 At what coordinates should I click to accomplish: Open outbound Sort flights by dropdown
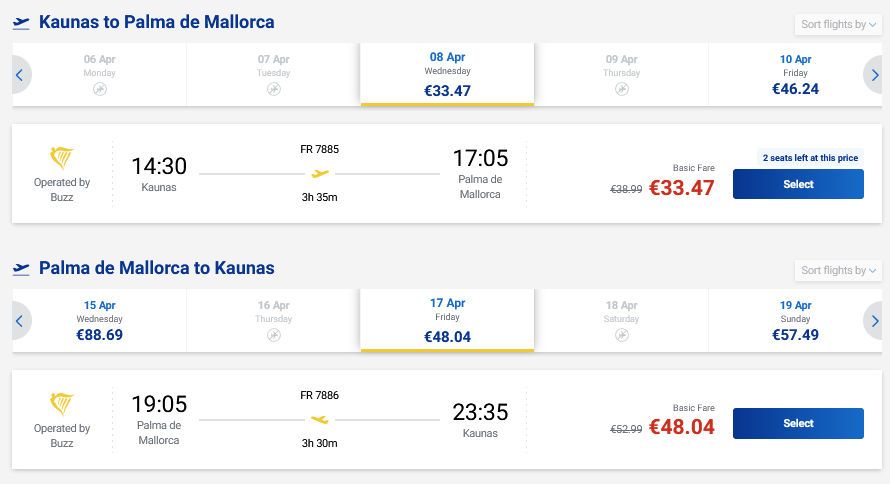pyautogui.click(x=838, y=24)
